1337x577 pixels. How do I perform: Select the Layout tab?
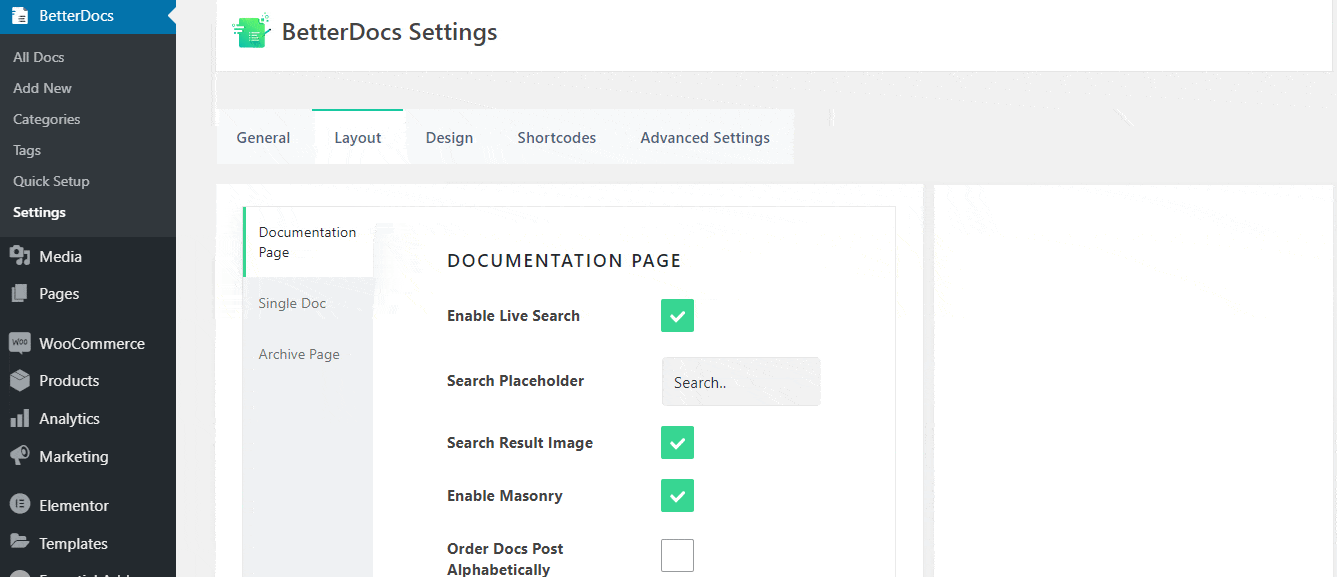[x=358, y=138]
